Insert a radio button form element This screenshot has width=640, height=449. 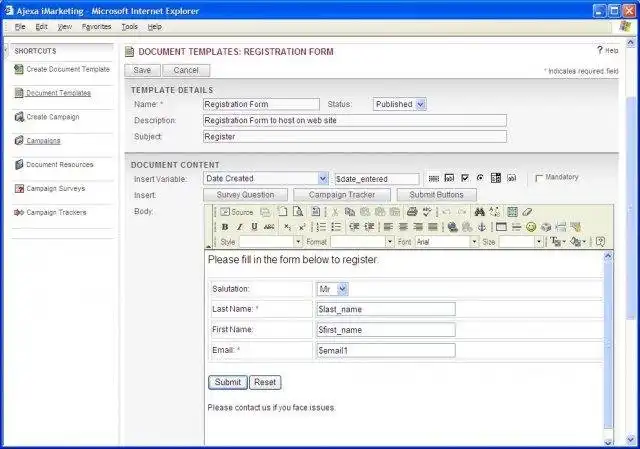(480, 178)
